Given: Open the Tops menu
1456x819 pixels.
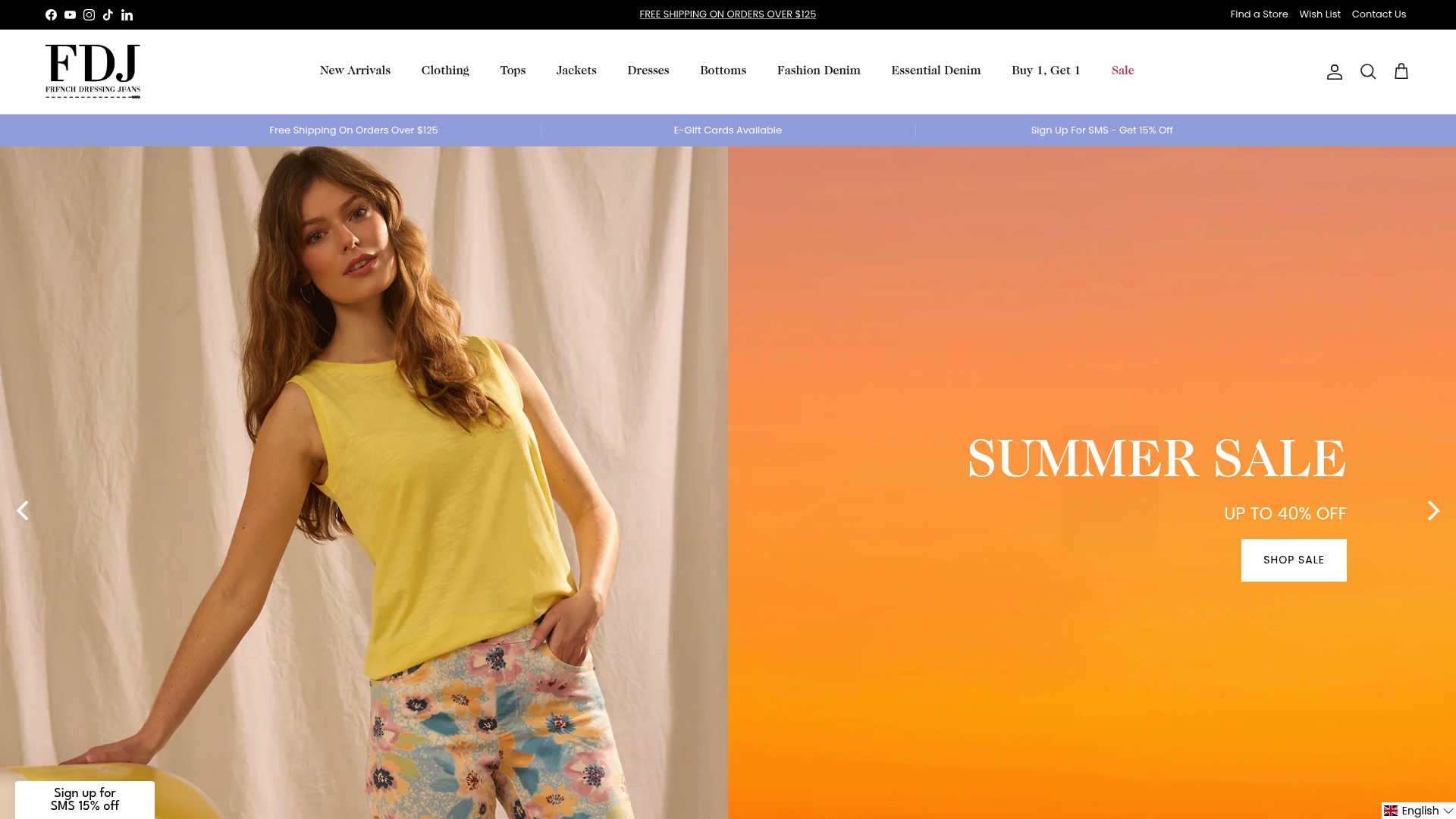Looking at the screenshot, I should [x=513, y=71].
